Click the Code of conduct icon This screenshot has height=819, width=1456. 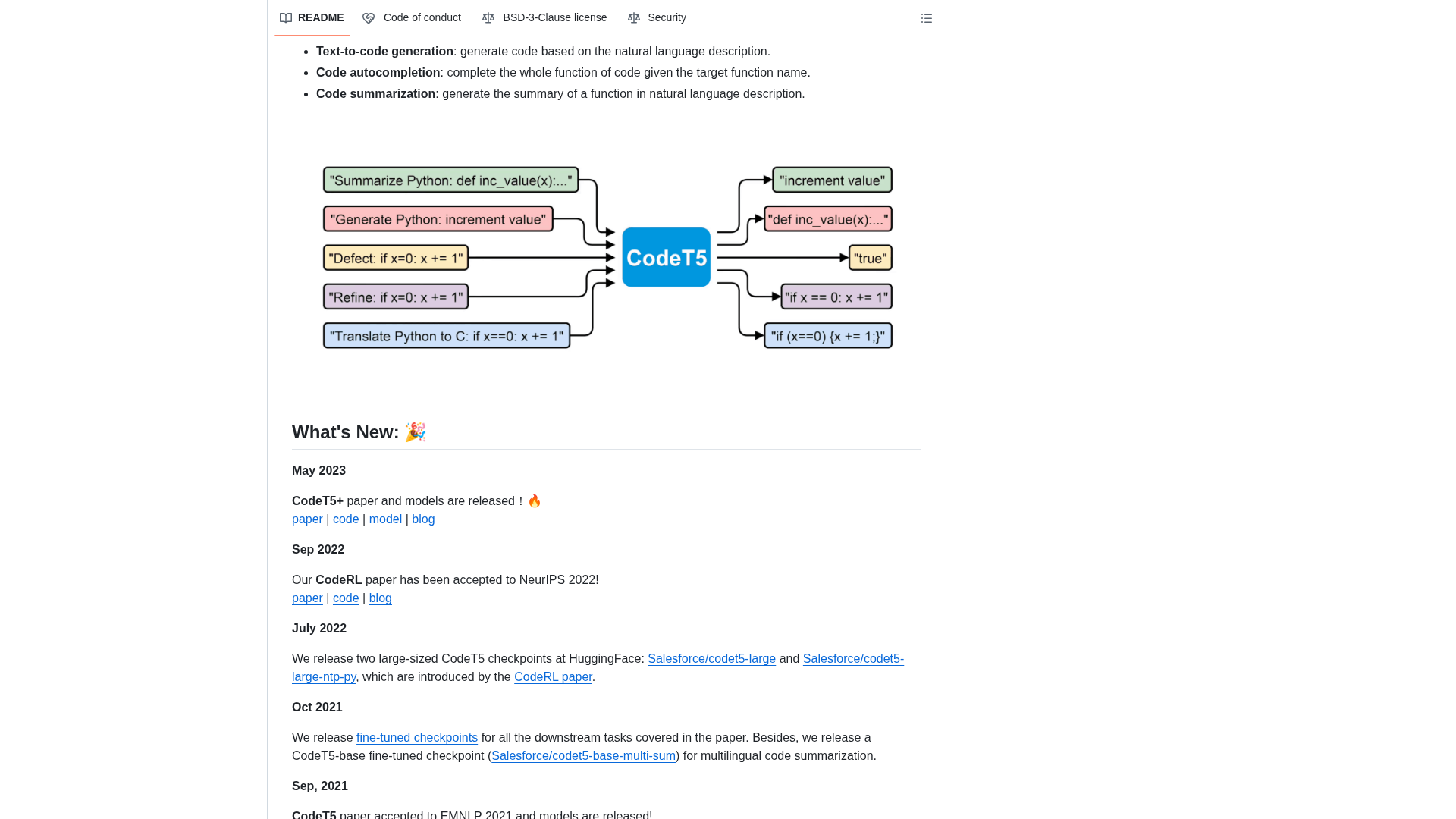click(x=369, y=17)
